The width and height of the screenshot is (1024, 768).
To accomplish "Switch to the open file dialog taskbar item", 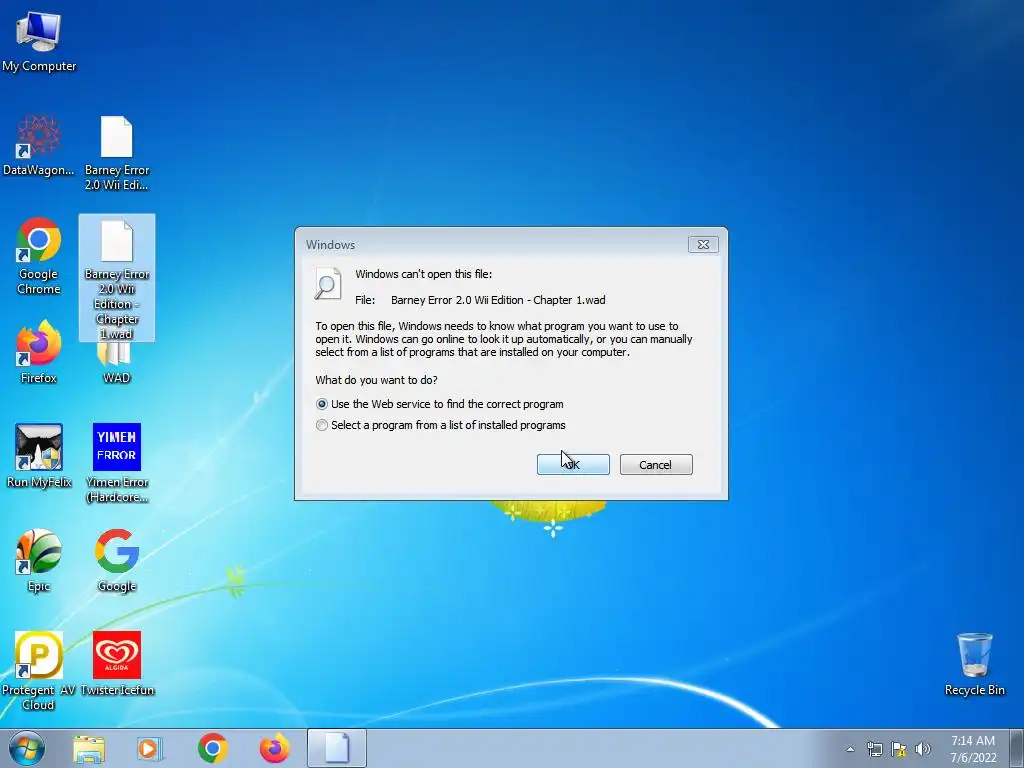I will pyautogui.click(x=337, y=748).
